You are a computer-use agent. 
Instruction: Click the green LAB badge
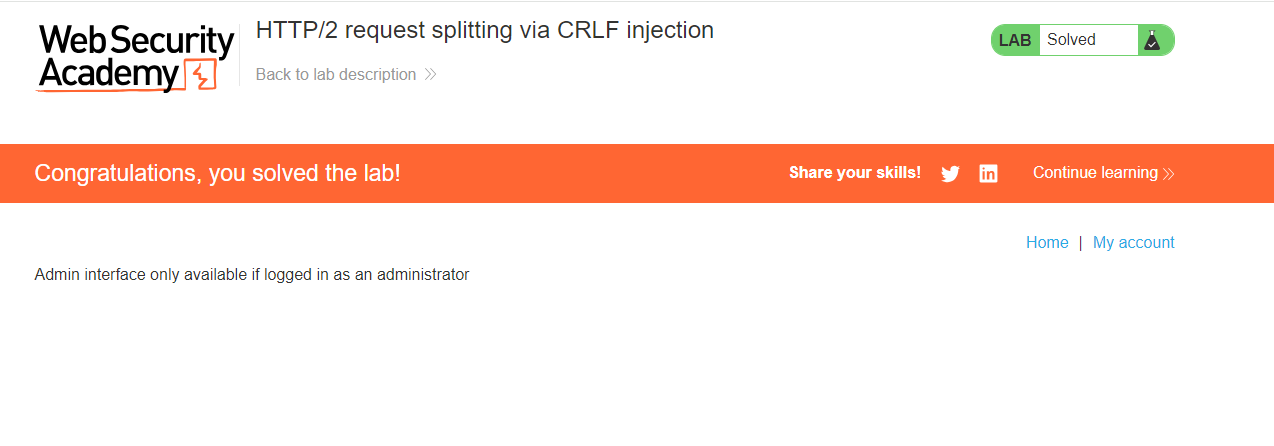1015,40
